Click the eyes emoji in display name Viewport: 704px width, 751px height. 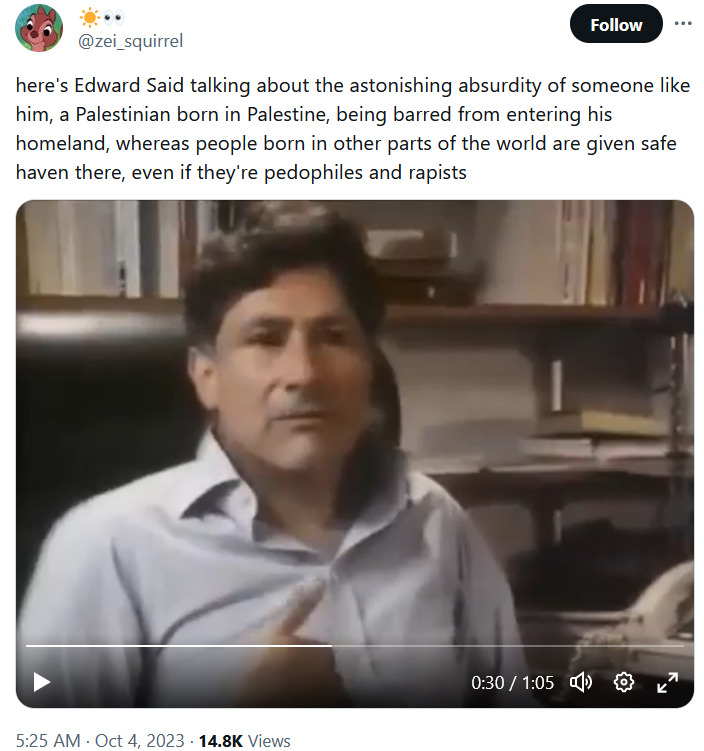pyautogui.click(x=114, y=18)
